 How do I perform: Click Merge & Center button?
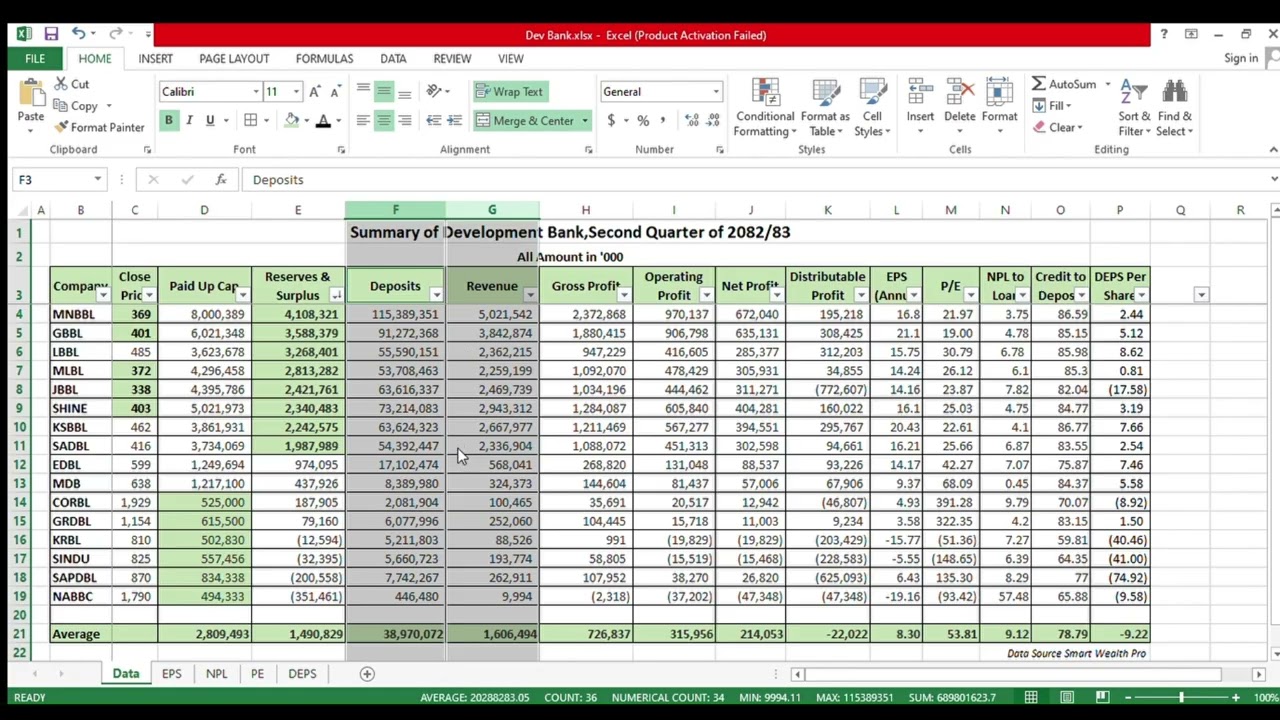[x=525, y=121]
